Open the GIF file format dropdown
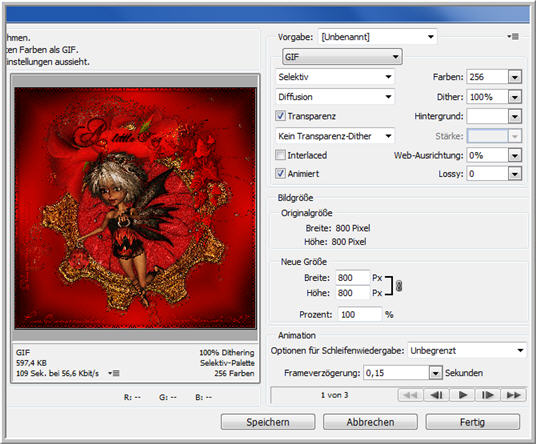Screen dimensions: 536x444 click(x=342, y=57)
